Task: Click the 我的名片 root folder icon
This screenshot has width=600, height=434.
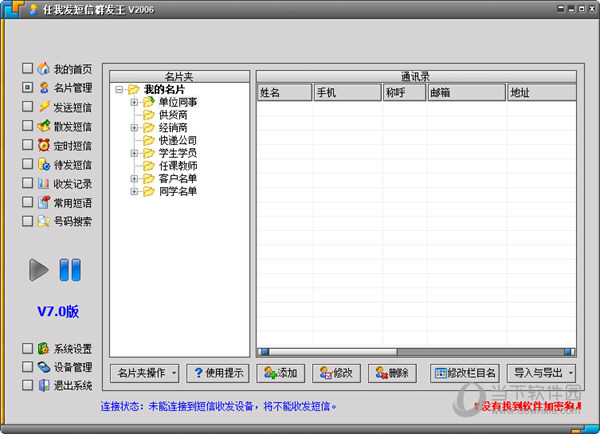Action: click(134, 90)
